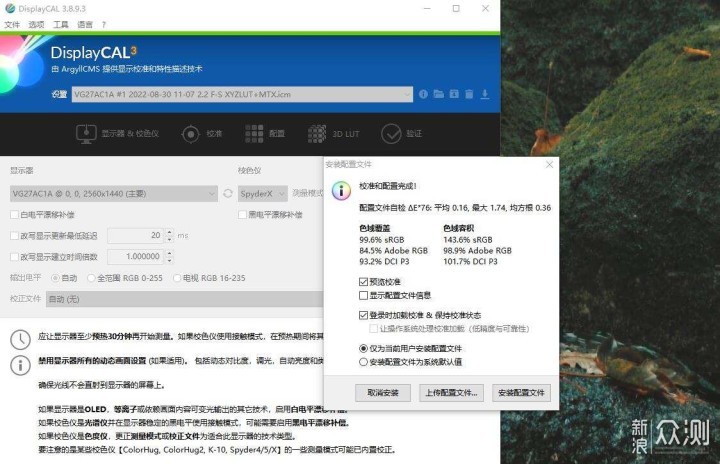
Task: Click 143.6% sRGB volume value
Action: point(467,240)
